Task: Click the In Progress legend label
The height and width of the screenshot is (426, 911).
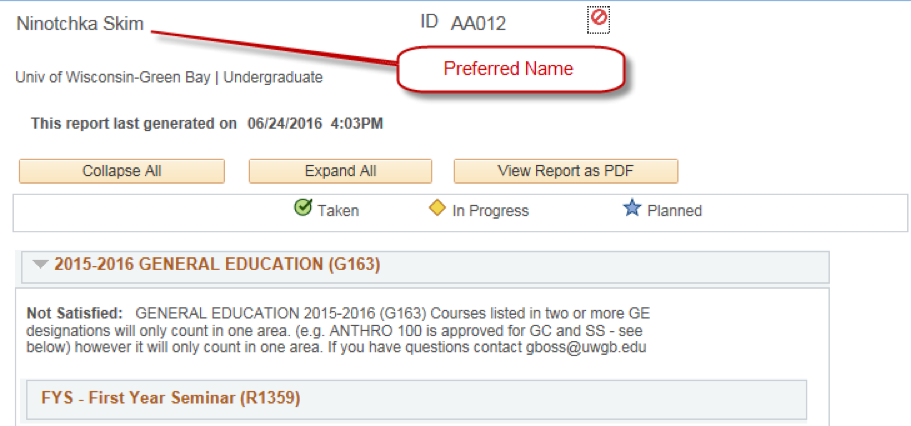Action: pos(490,211)
